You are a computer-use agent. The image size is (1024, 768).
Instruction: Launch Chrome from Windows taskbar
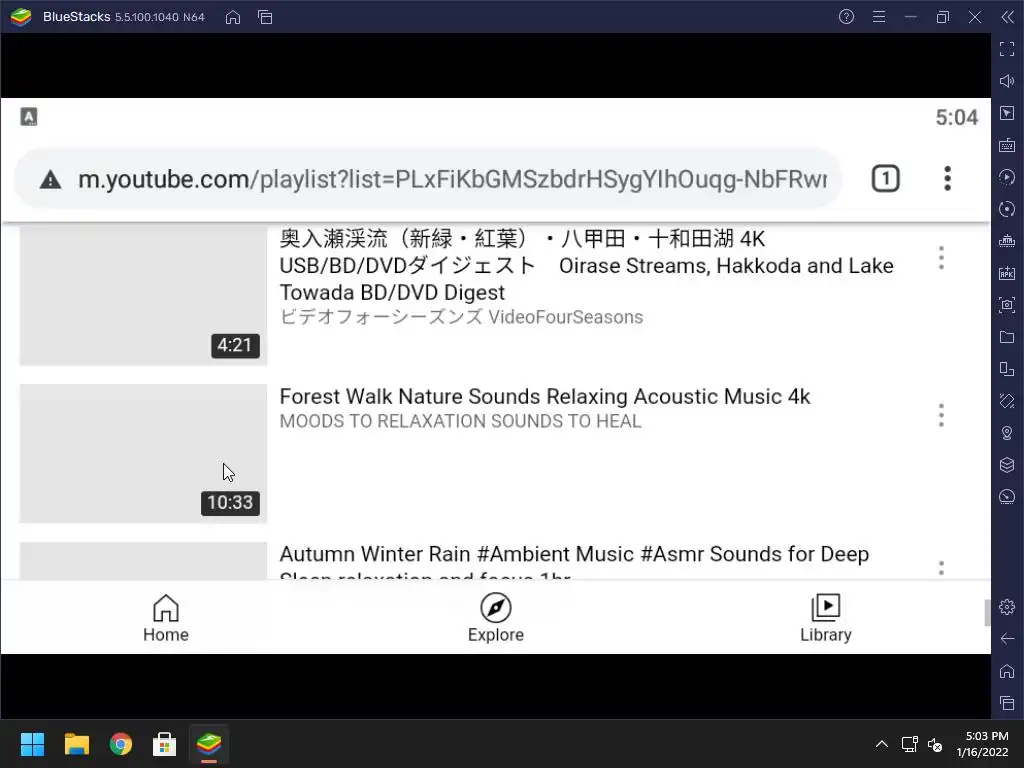(121, 744)
